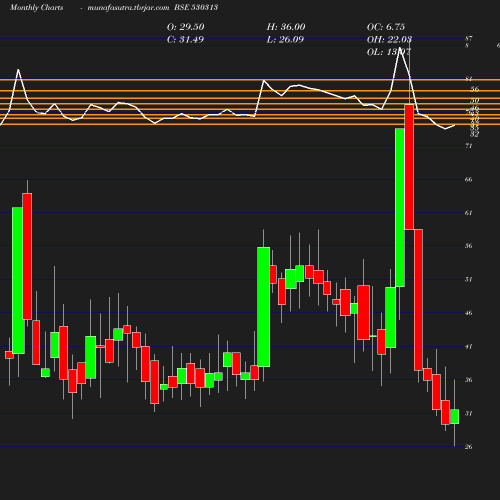The image size is (500, 500).
Task: Click the Monthly Charts title text
Action: (36, 7)
